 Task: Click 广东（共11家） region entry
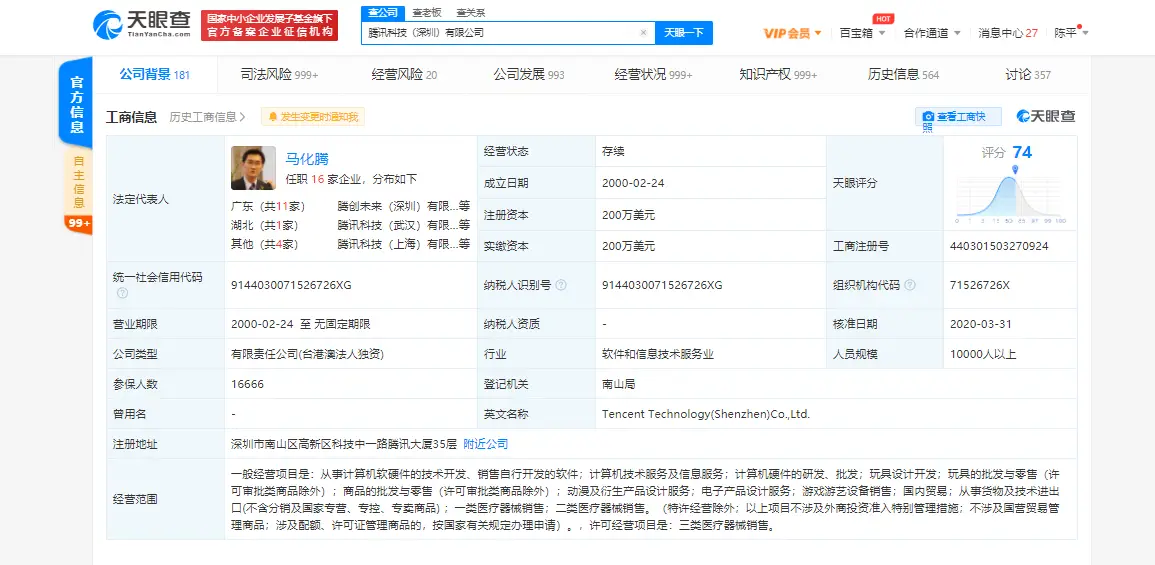point(267,206)
